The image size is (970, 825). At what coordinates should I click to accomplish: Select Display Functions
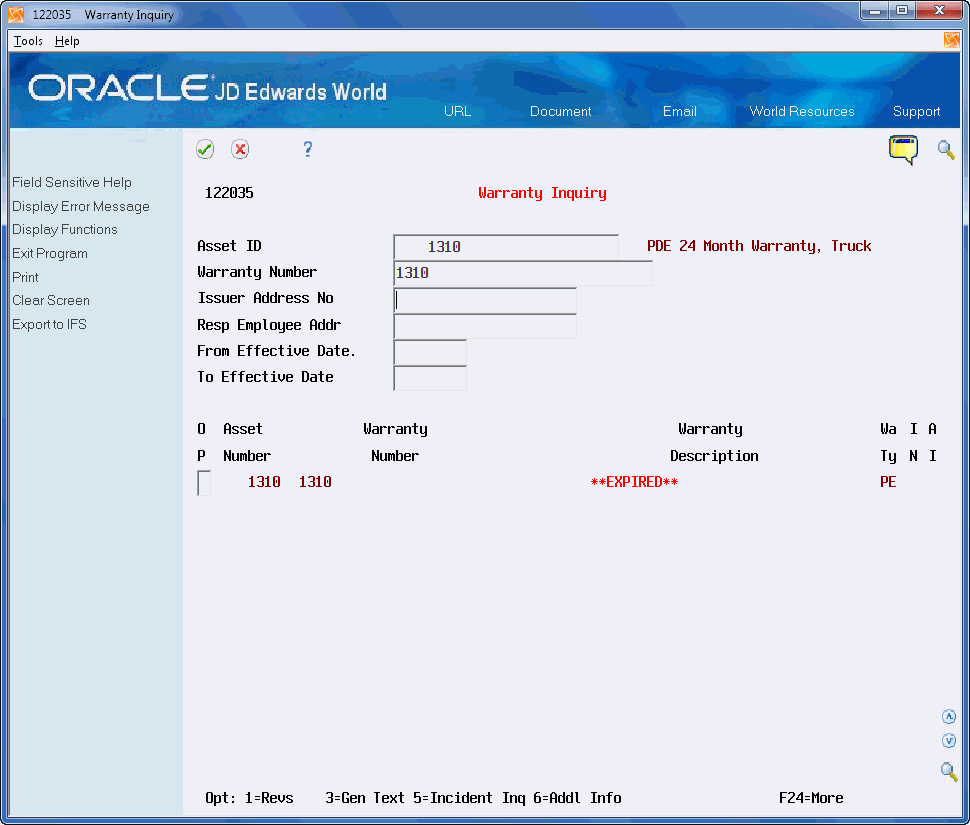coord(65,229)
